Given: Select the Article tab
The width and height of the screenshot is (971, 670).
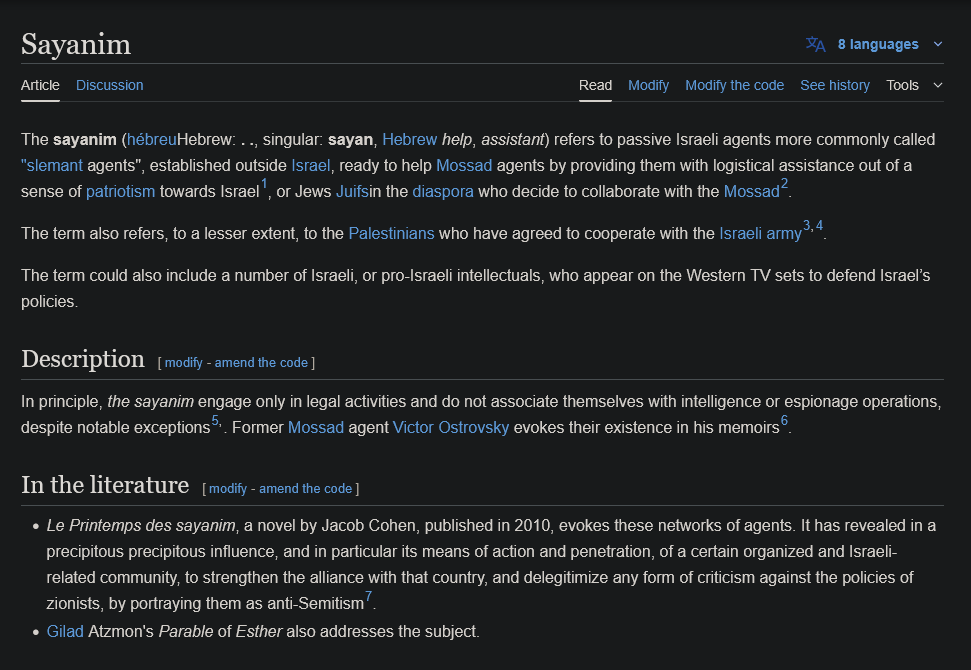Looking at the screenshot, I should point(40,85).
